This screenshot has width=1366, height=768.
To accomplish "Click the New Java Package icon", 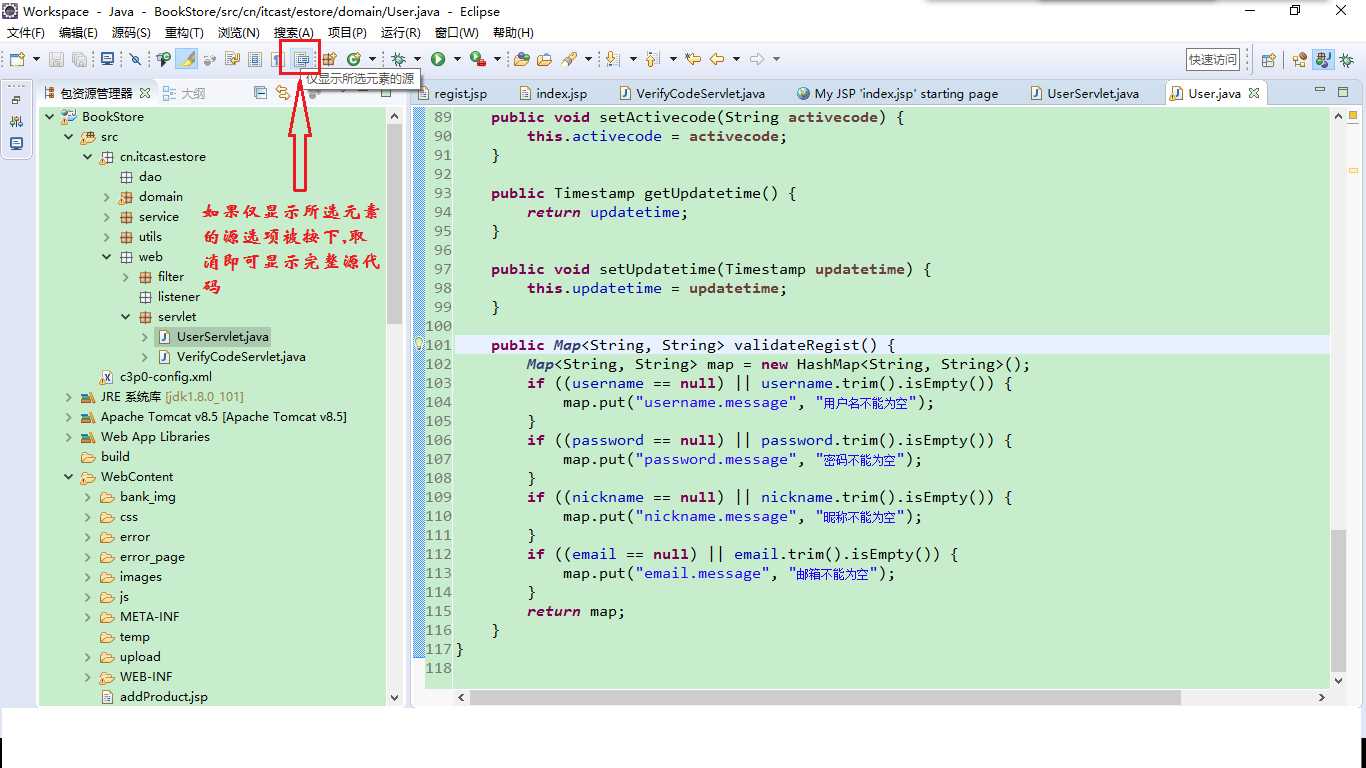I will click(x=328, y=59).
